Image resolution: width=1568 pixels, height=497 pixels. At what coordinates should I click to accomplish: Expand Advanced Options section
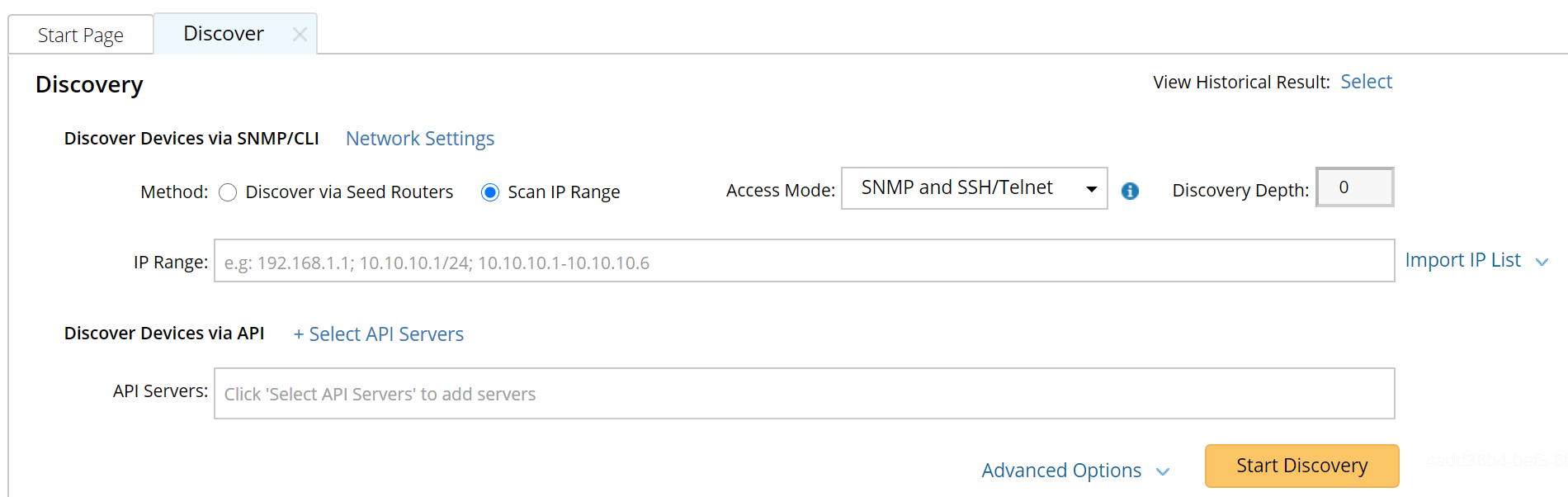pos(1060,471)
